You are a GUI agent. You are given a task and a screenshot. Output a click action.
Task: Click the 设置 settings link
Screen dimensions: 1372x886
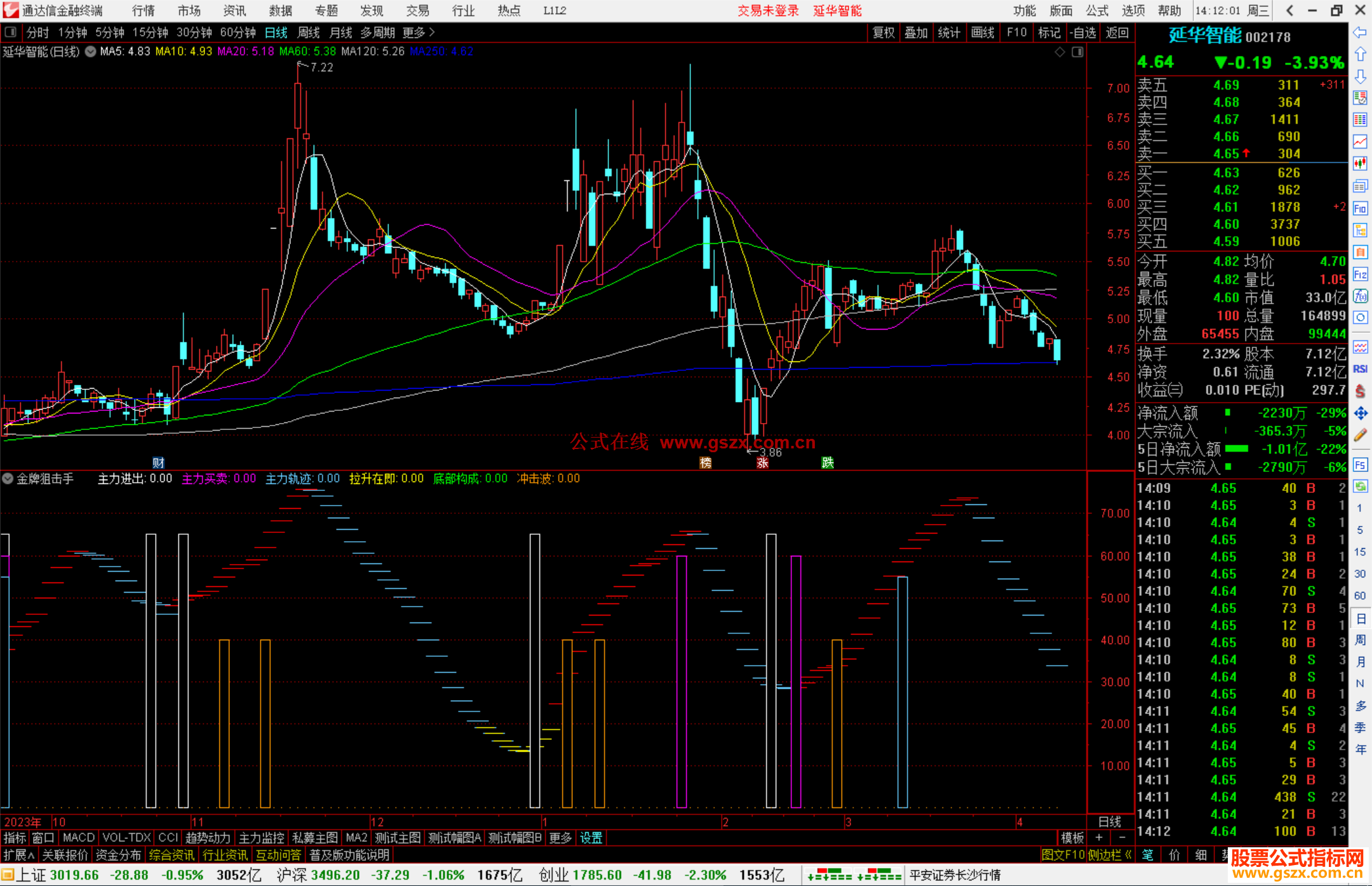click(x=591, y=838)
